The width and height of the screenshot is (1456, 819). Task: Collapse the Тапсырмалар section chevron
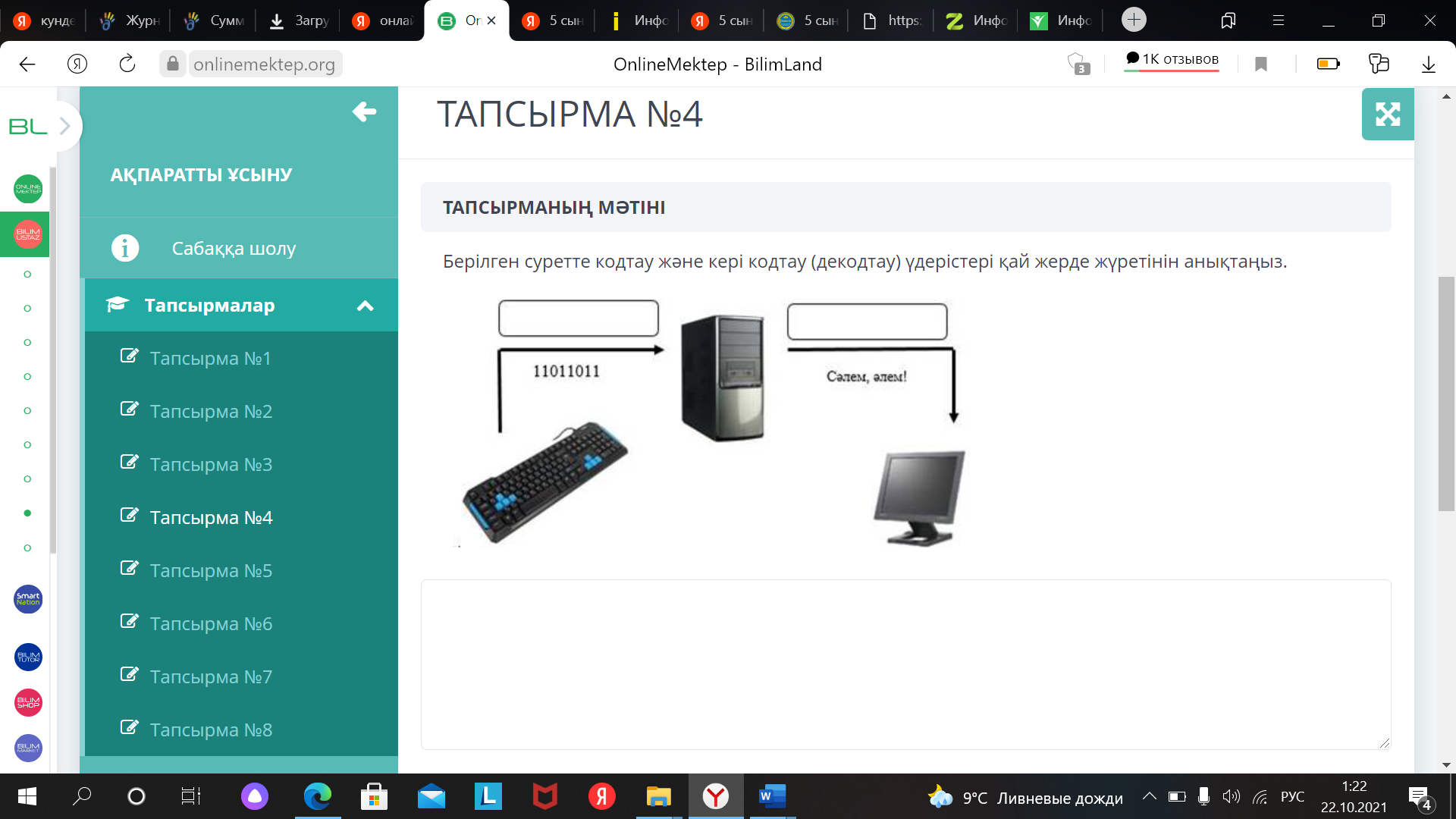[365, 306]
